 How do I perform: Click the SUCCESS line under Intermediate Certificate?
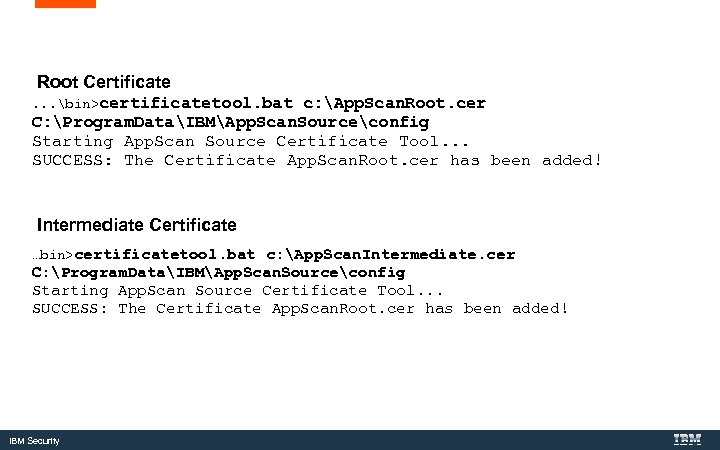[x=300, y=308]
